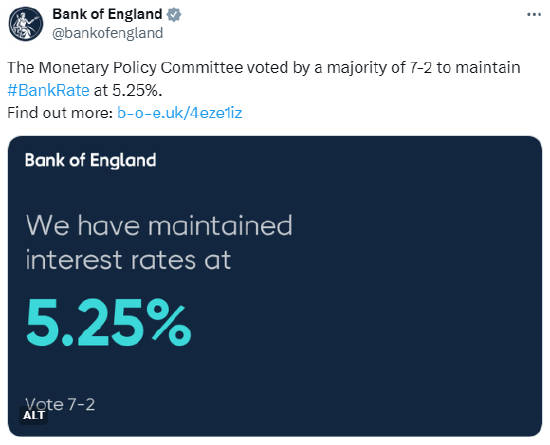The height and width of the screenshot is (445, 550).
Task: Click the 'Find out more:' text
Action: coord(60,113)
